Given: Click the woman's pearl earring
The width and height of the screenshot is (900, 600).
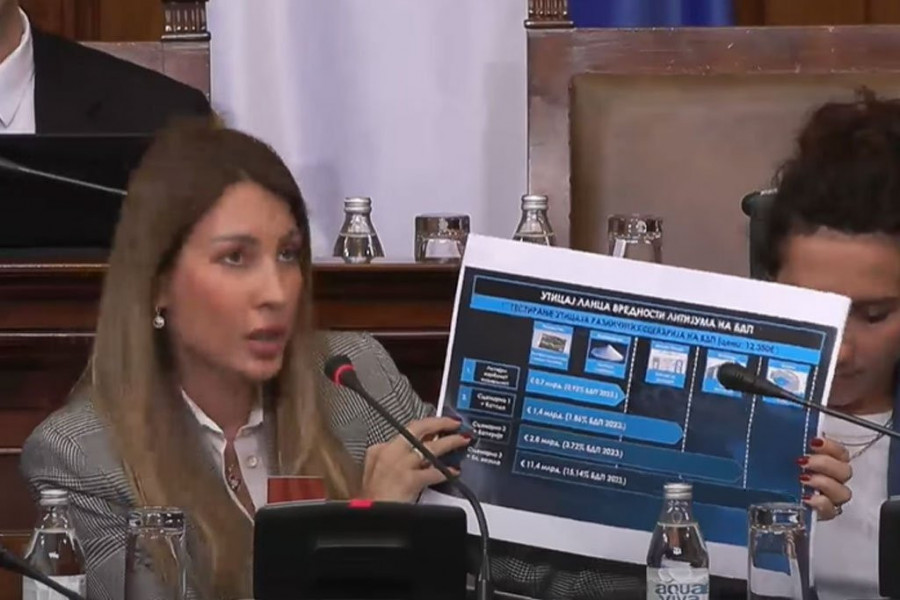Looking at the screenshot, I should 158,320.
